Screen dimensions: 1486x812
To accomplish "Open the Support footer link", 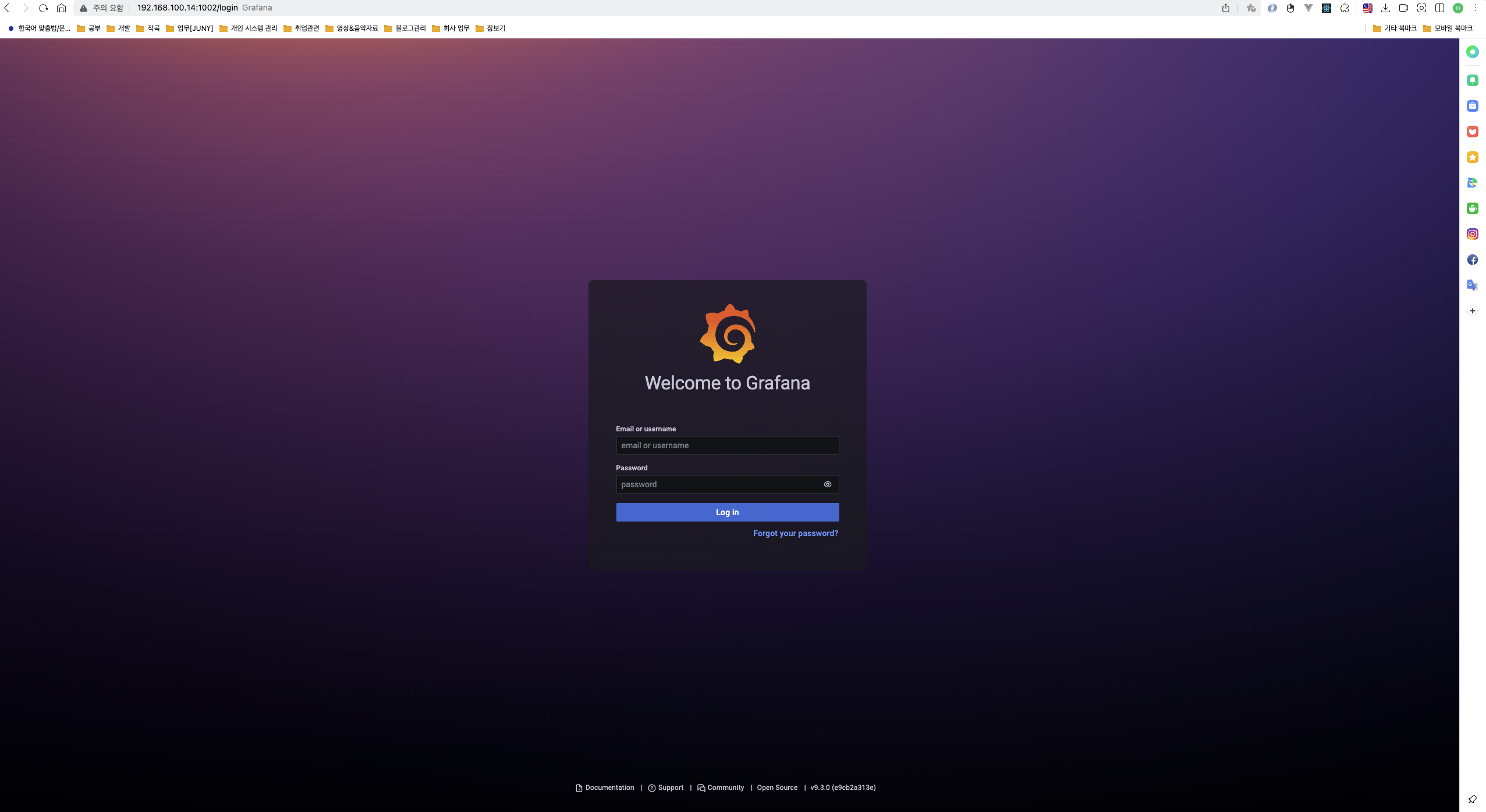I will point(670,788).
